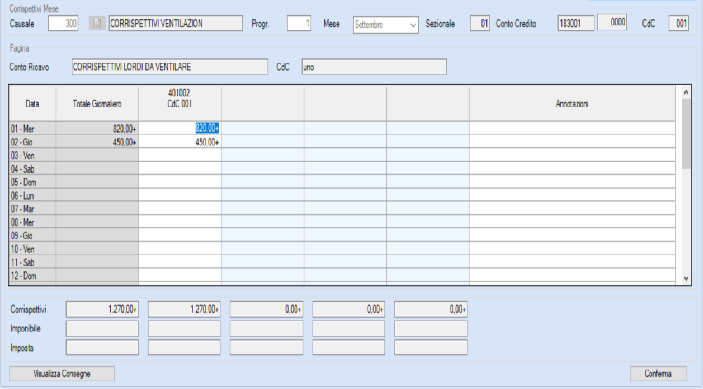Click the Conto Credito field showing 183001

[576, 23]
